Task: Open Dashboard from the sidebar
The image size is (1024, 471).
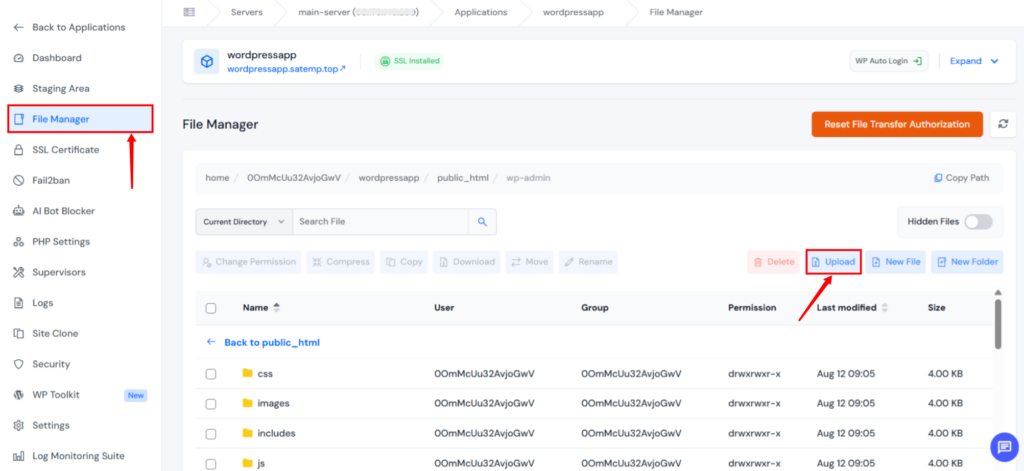Action: point(57,58)
